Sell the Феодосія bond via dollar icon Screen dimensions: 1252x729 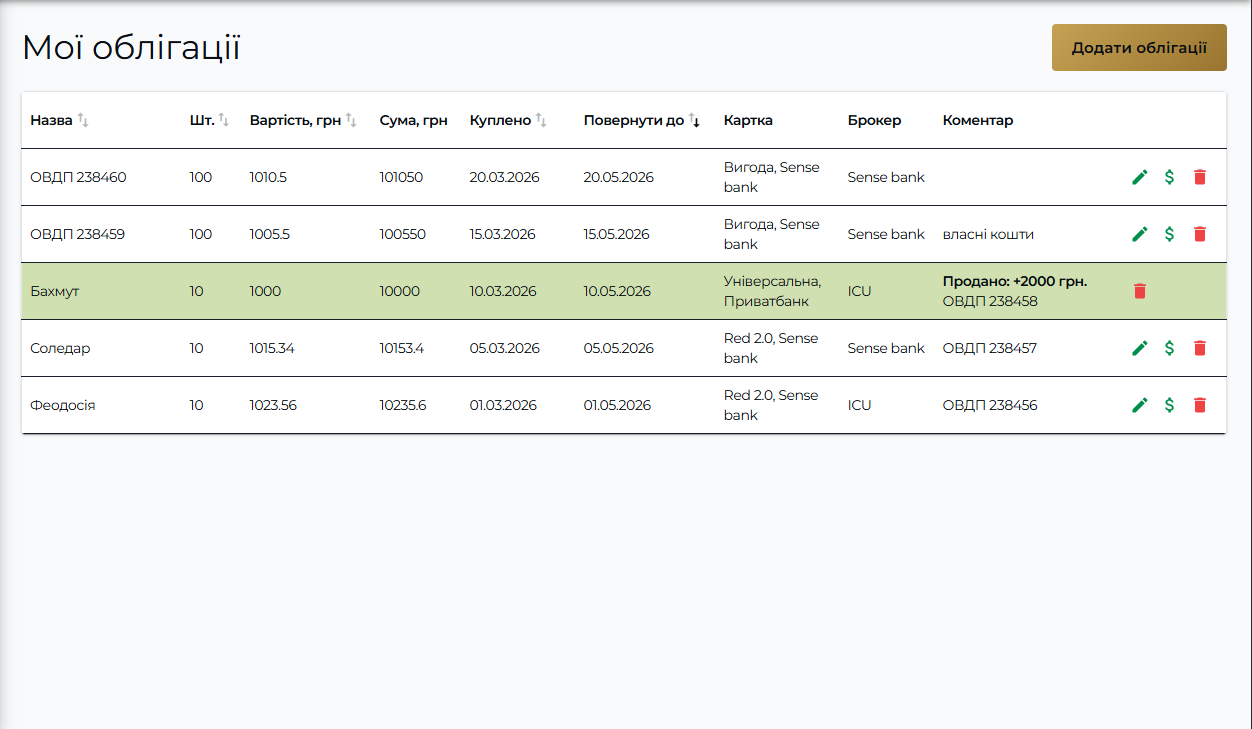click(1170, 405)
